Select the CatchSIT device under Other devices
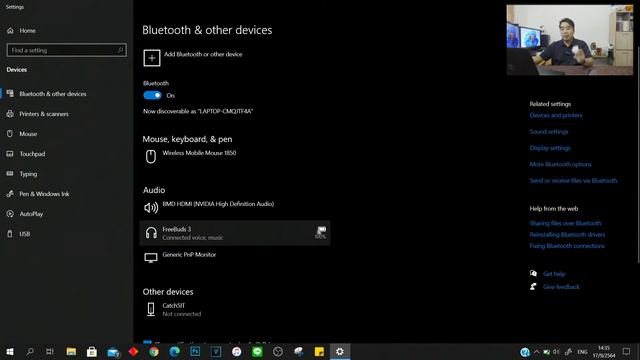 coord(235,309)
